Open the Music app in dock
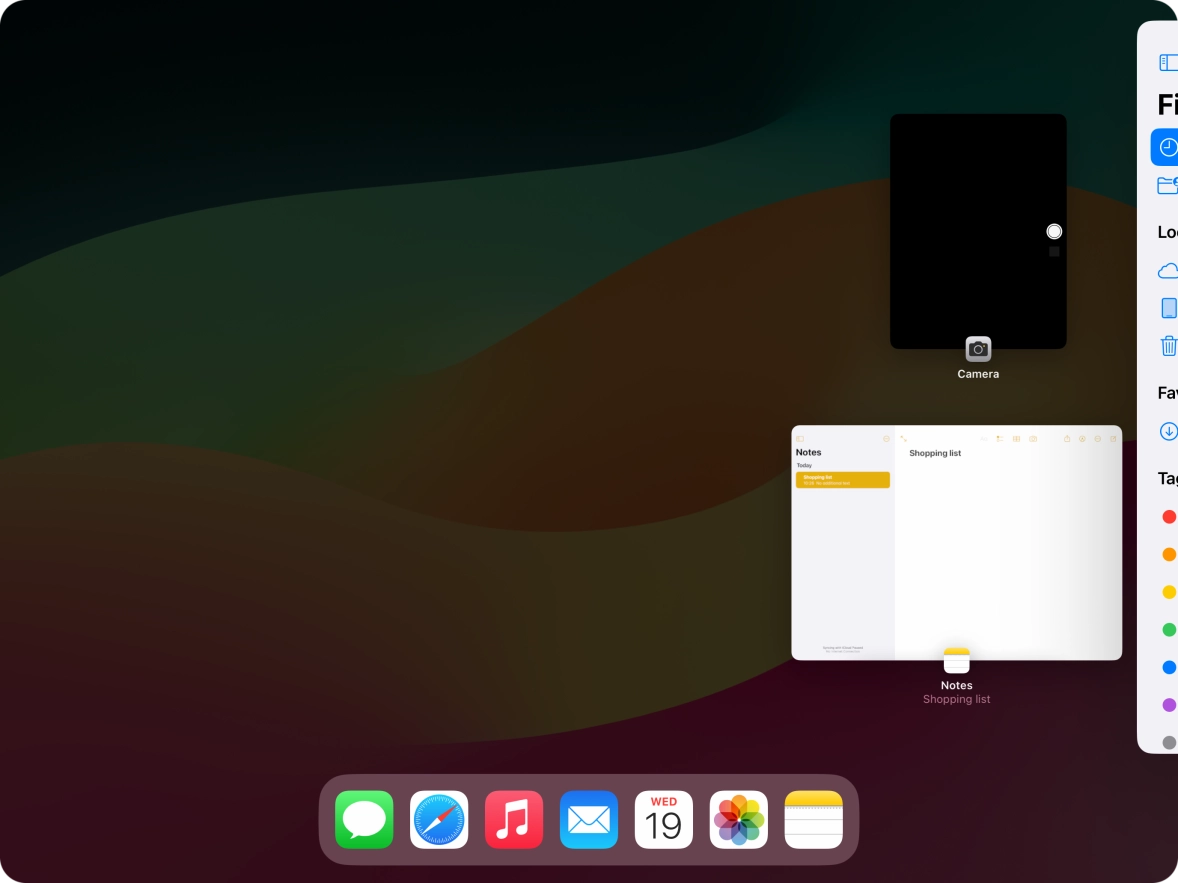This screenshot has width=1178, height=883. [x=514, y=820]
